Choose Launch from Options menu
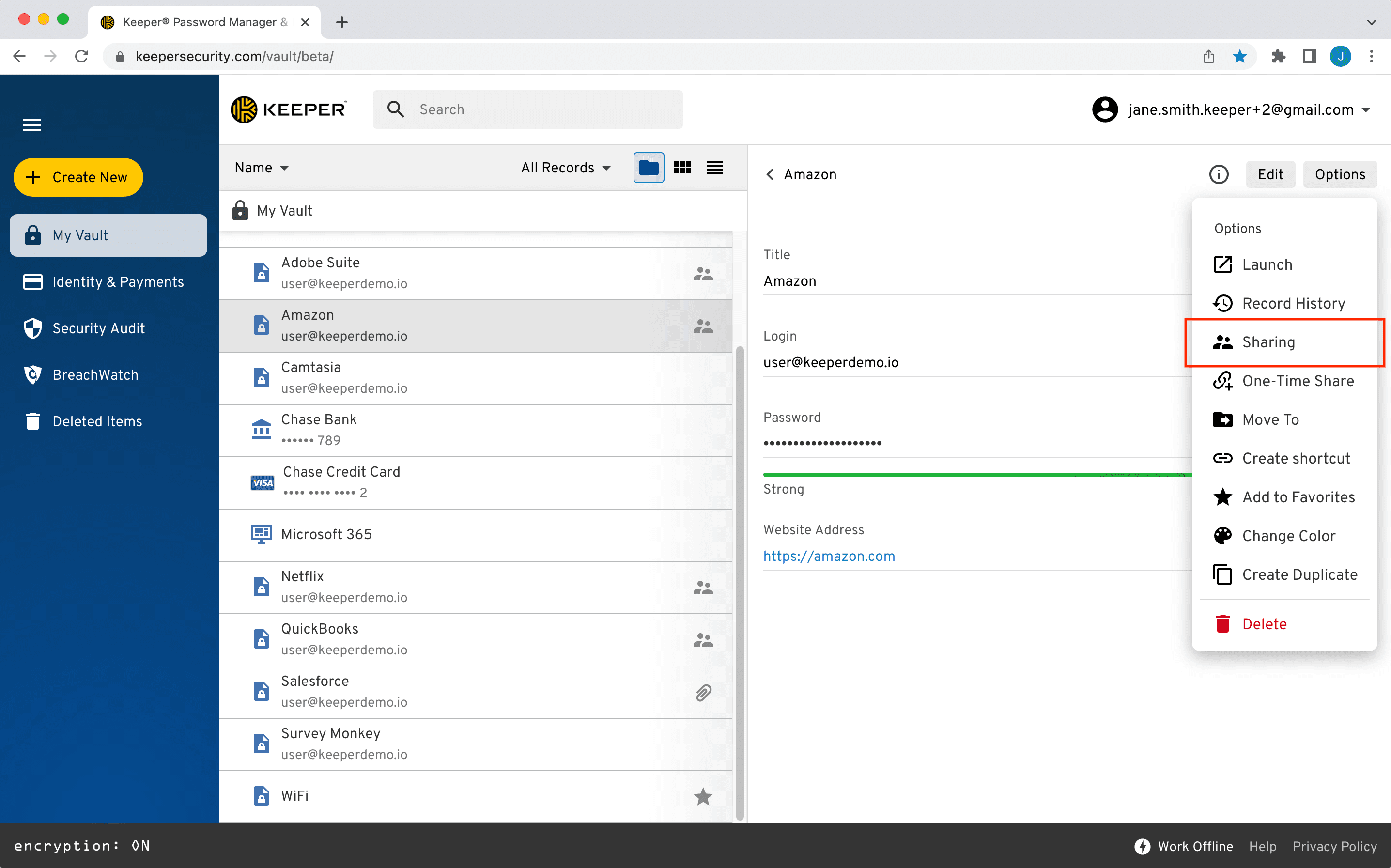Image resolution: width=1391 pixels, height=868 pixels. point(1283,264)
